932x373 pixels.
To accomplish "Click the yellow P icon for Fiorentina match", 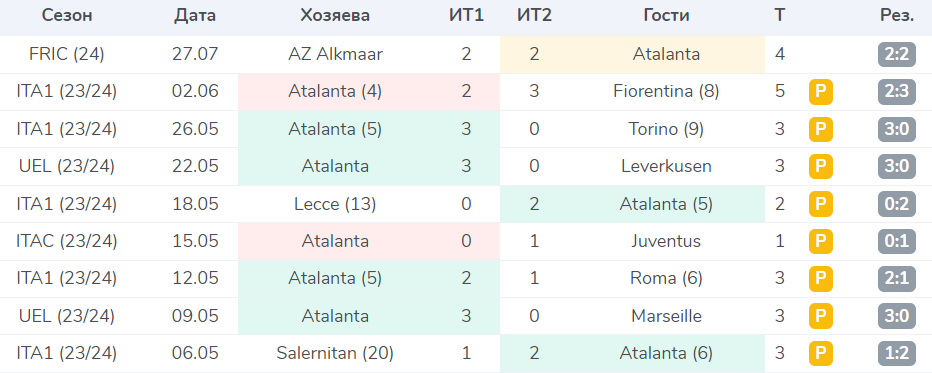I will click(x=820, y=92).
